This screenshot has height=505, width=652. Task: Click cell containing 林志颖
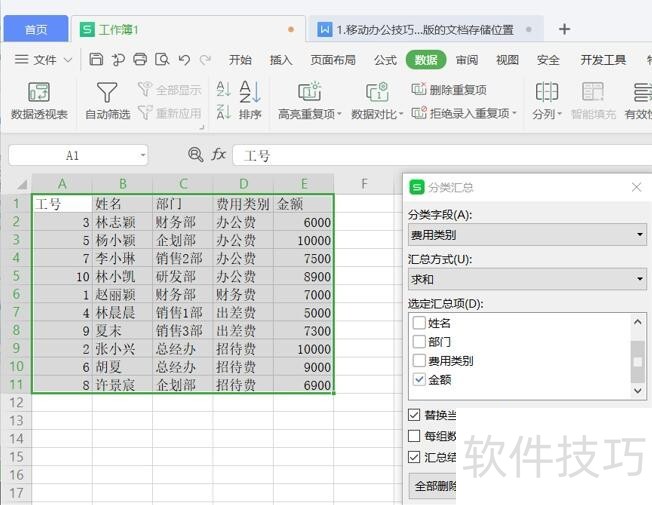[122, 222]
